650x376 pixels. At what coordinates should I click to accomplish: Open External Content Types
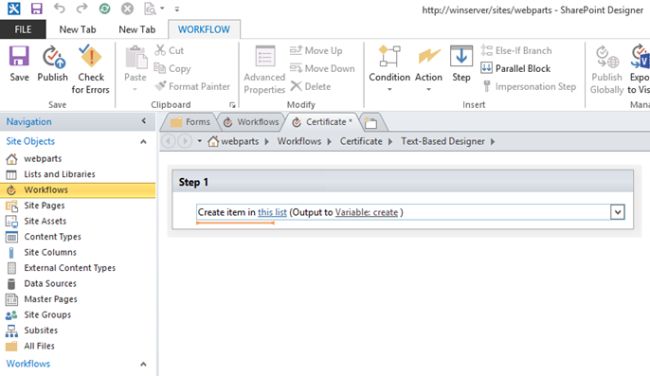pyautogui.click(x=61, y=268)
